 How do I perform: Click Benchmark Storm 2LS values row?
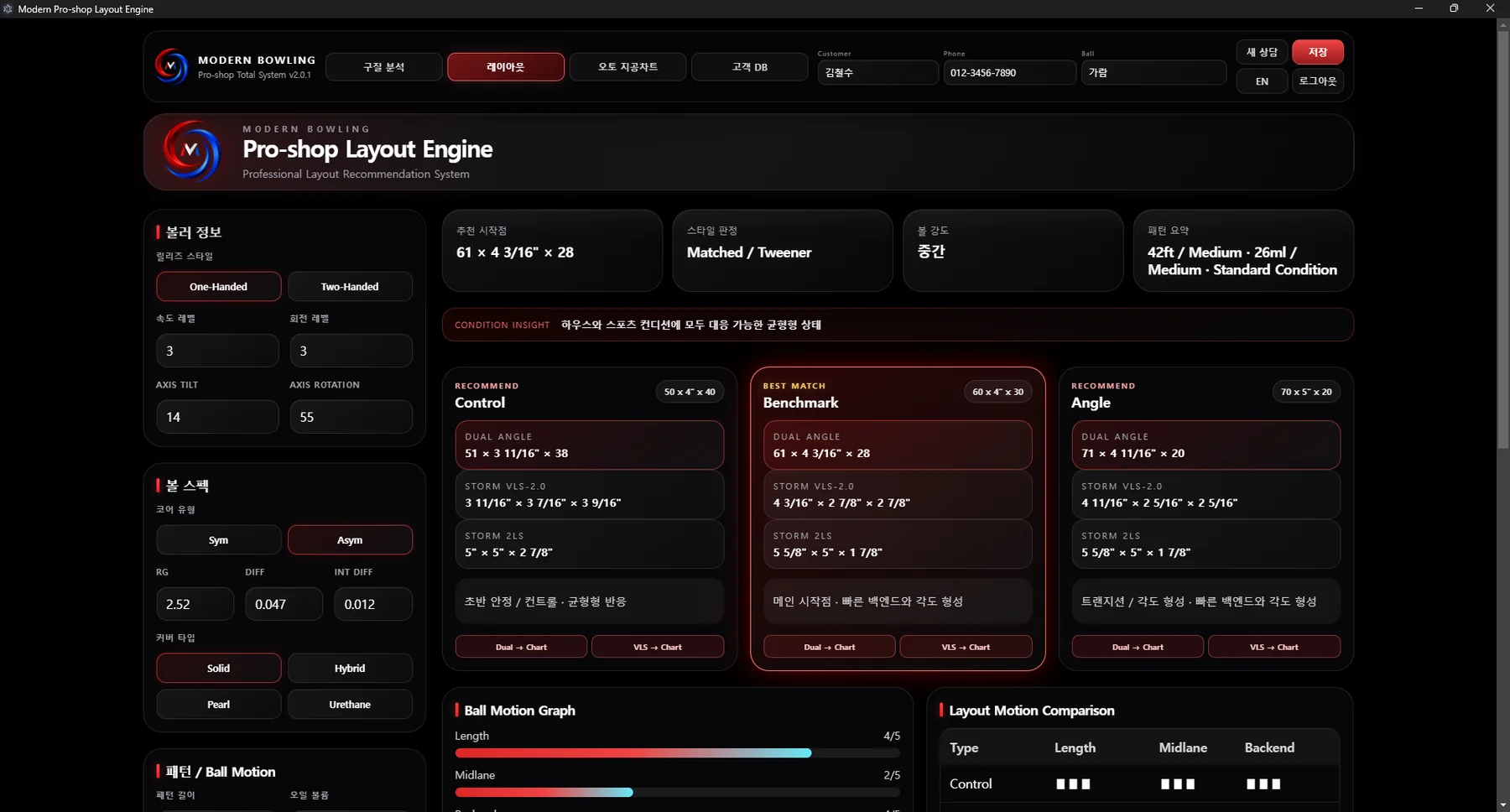[x=898, y=544]
